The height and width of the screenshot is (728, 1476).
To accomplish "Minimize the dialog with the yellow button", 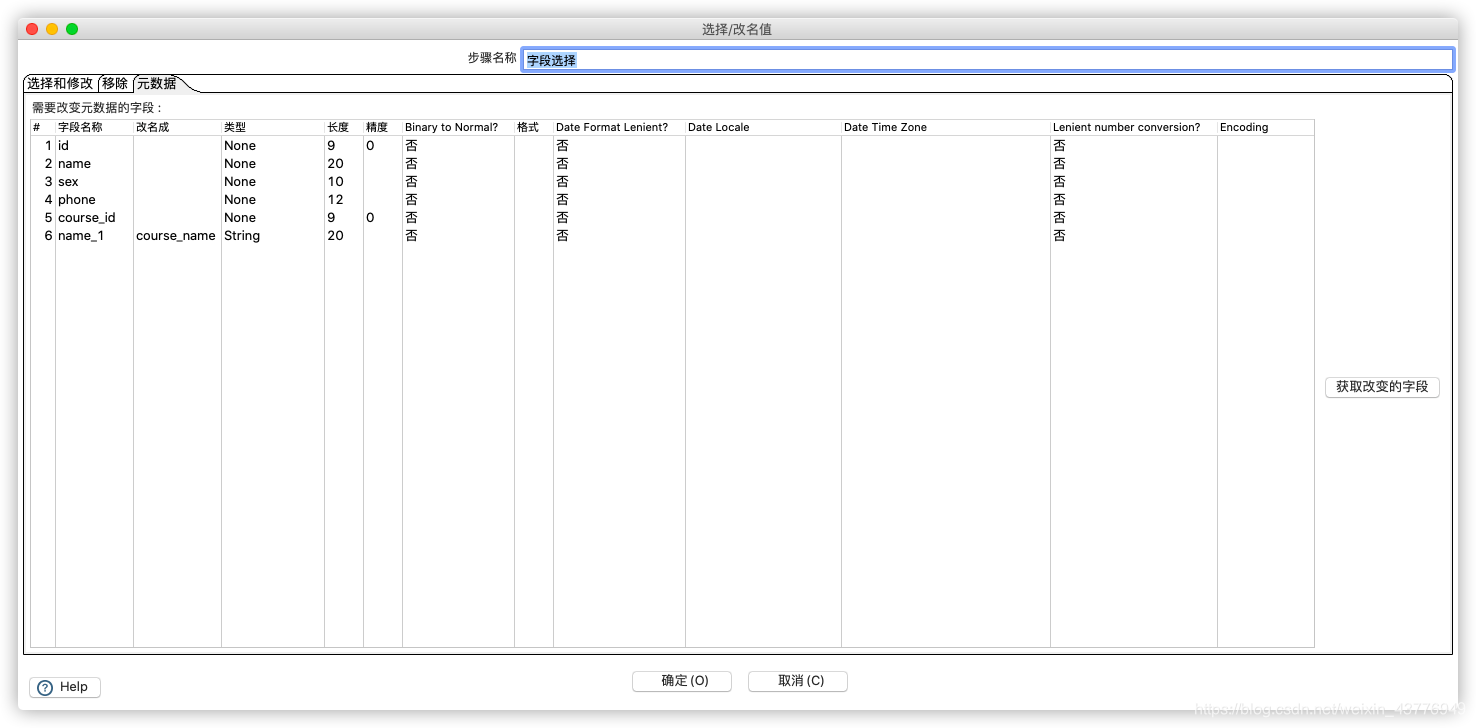I will coord(52,29).
